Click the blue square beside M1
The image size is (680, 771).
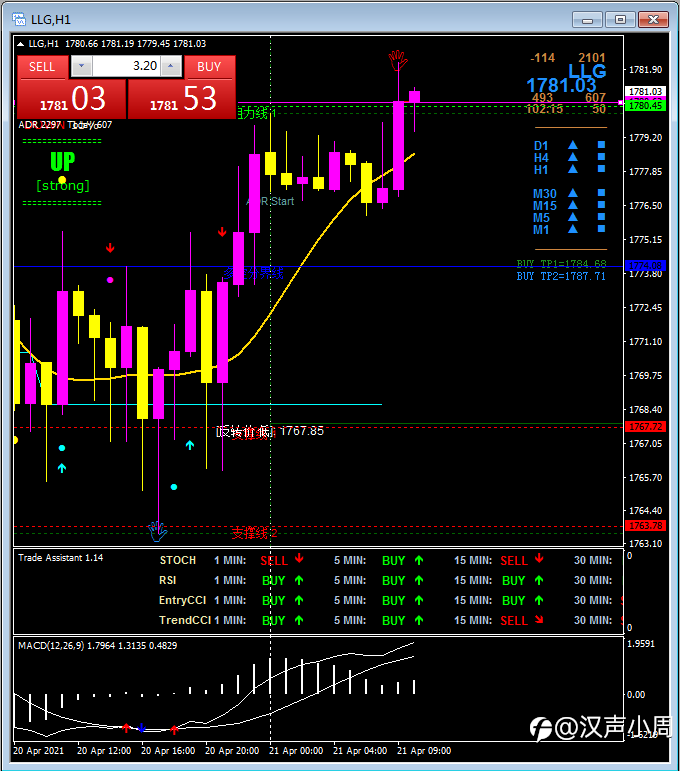(601, 229)
